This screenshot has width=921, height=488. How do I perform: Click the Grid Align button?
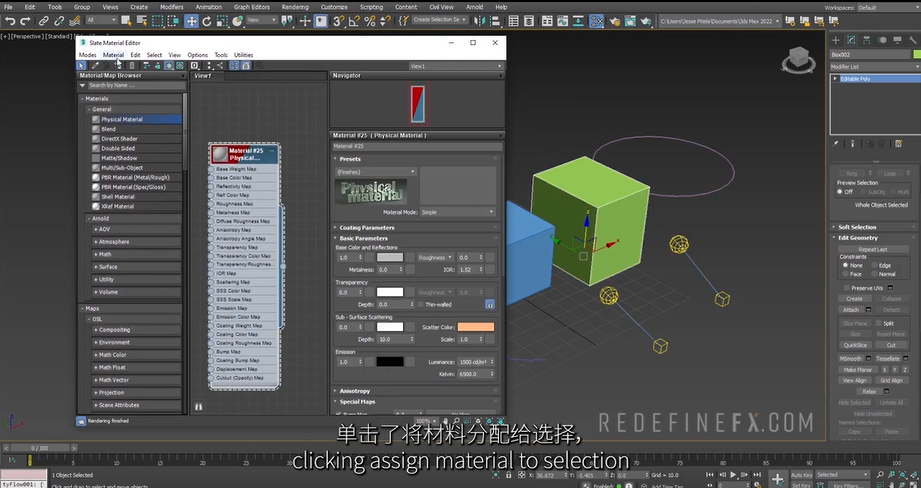click(891, 381)
